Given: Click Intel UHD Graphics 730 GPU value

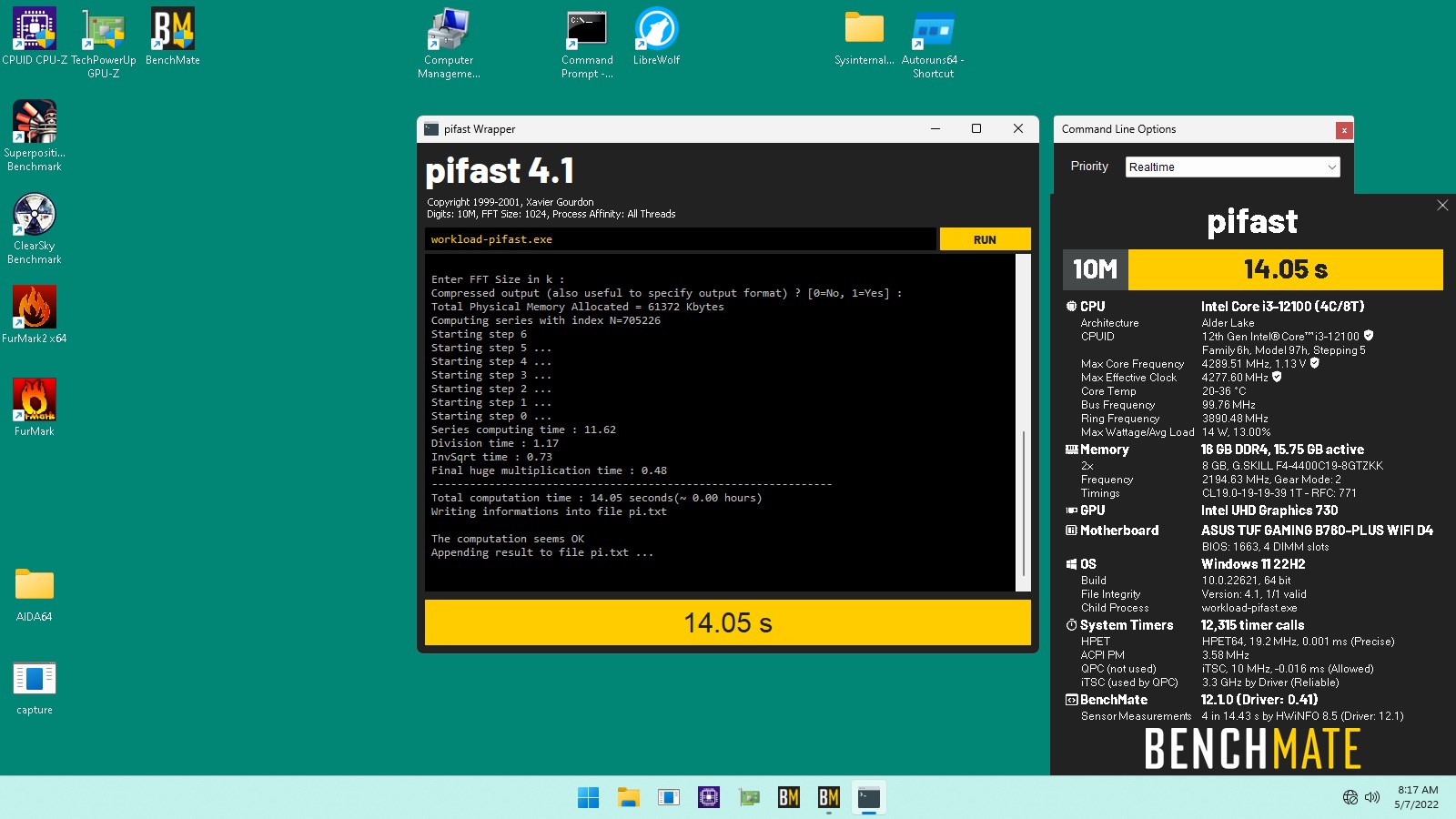Looking at the screenshot, I should click(x=1269, y=511).
